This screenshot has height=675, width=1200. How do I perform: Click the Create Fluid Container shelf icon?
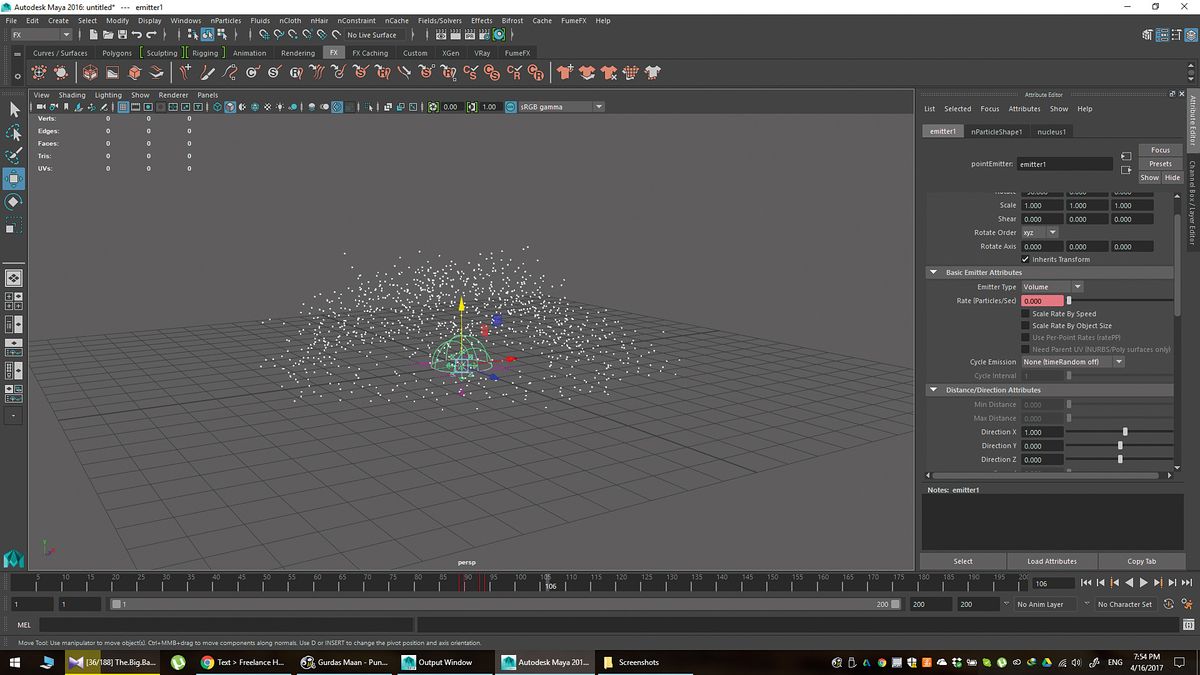(x=90, y=71)
